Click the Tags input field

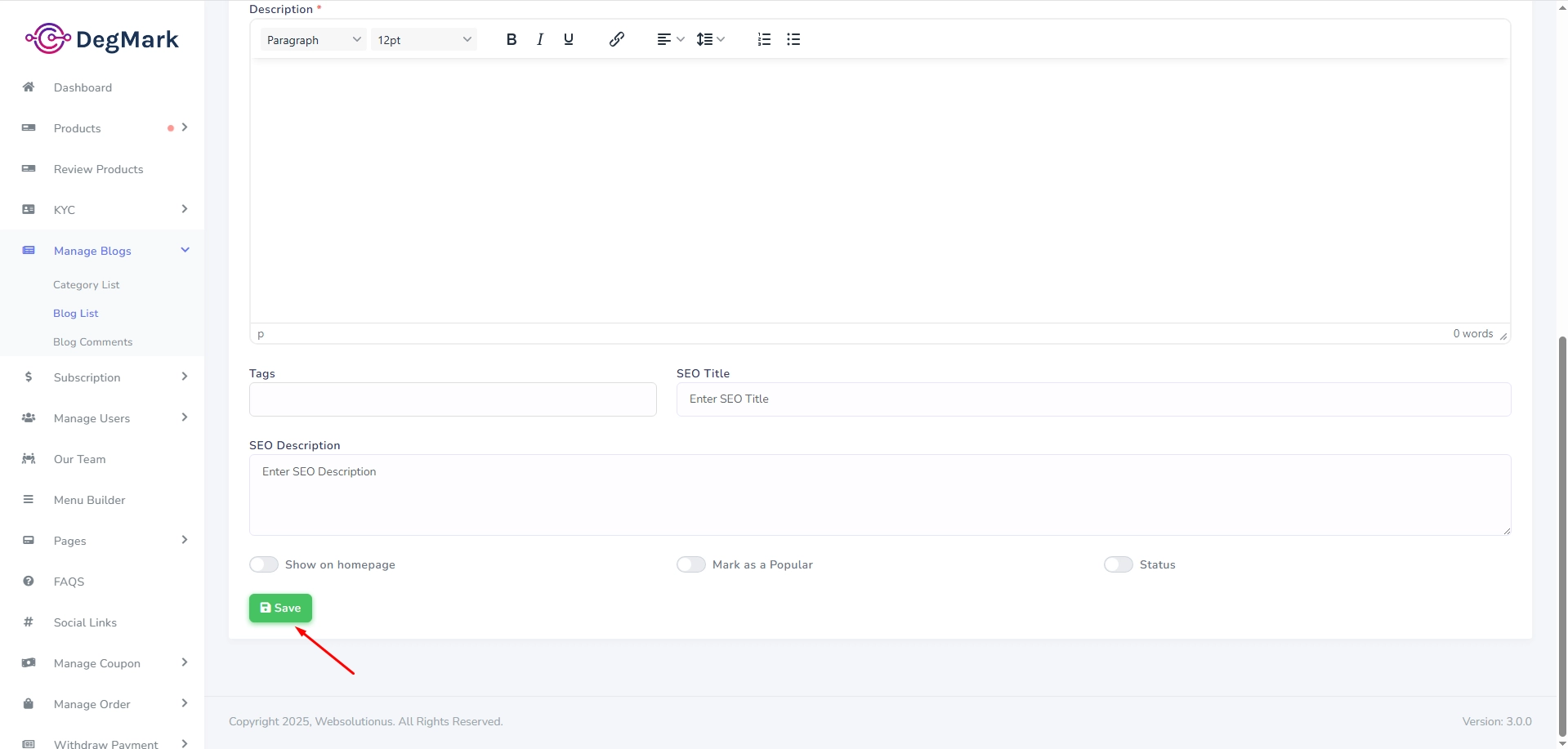(x=453, y=399)
